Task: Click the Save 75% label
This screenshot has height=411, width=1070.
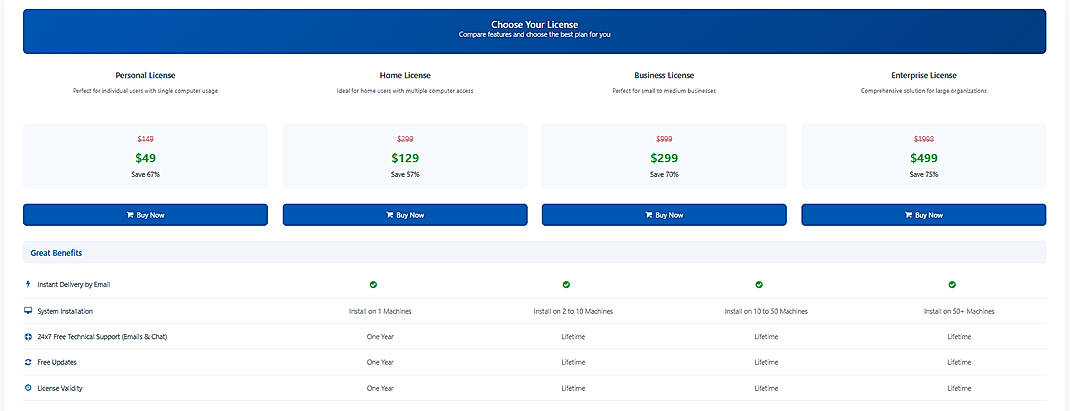Action: point(923,175)
